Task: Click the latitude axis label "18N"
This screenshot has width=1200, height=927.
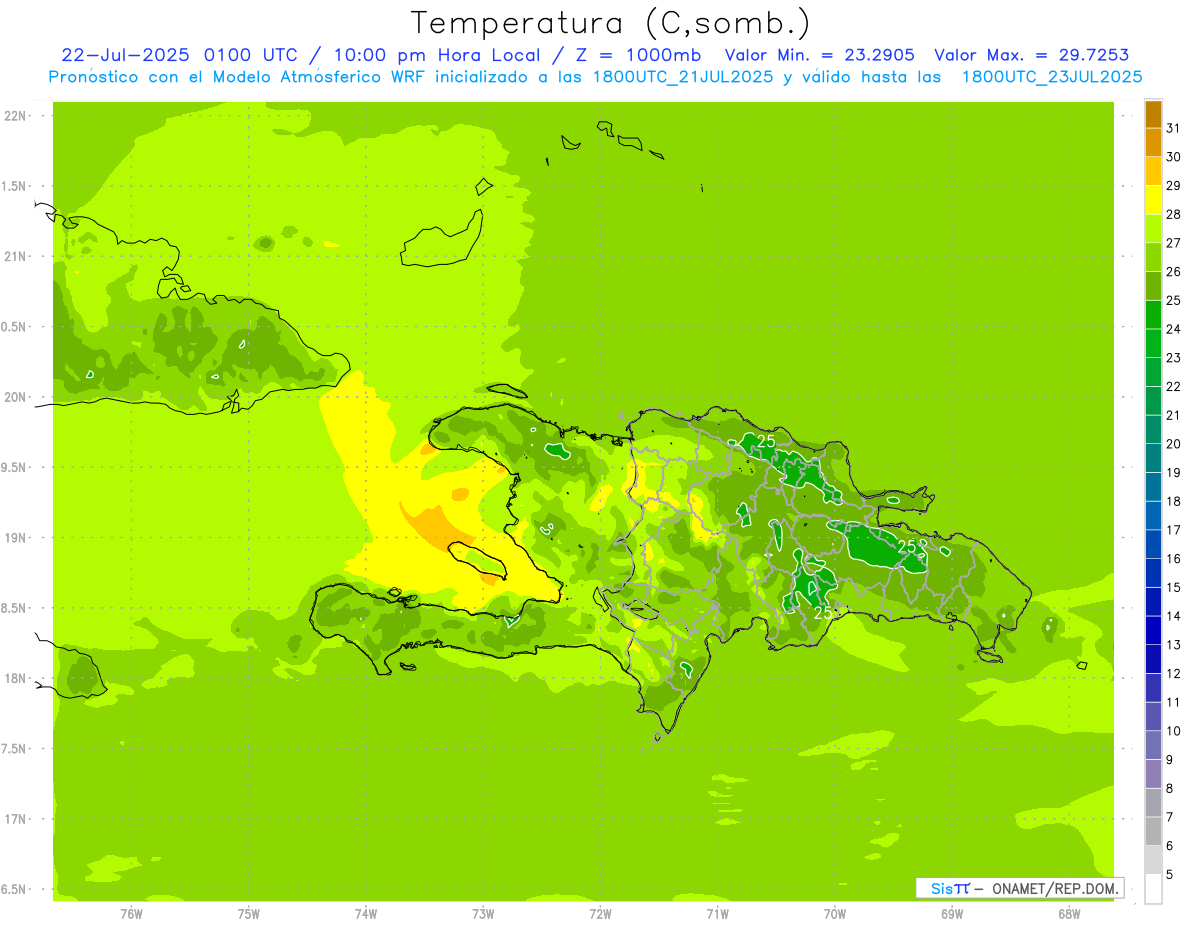Action: [14, 679]
